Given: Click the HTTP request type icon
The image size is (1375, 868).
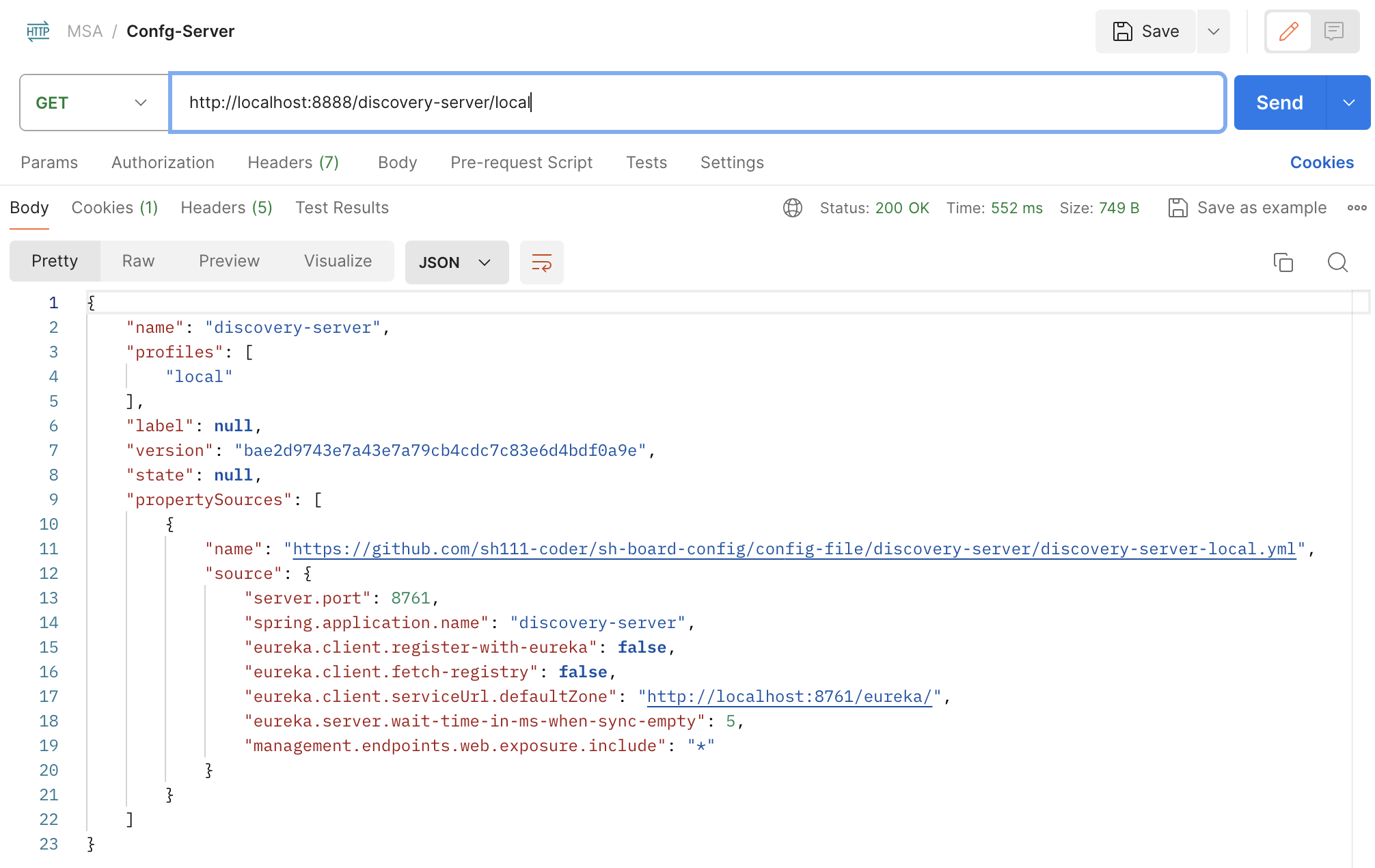Looking at the screenshot, I should 38,31.
